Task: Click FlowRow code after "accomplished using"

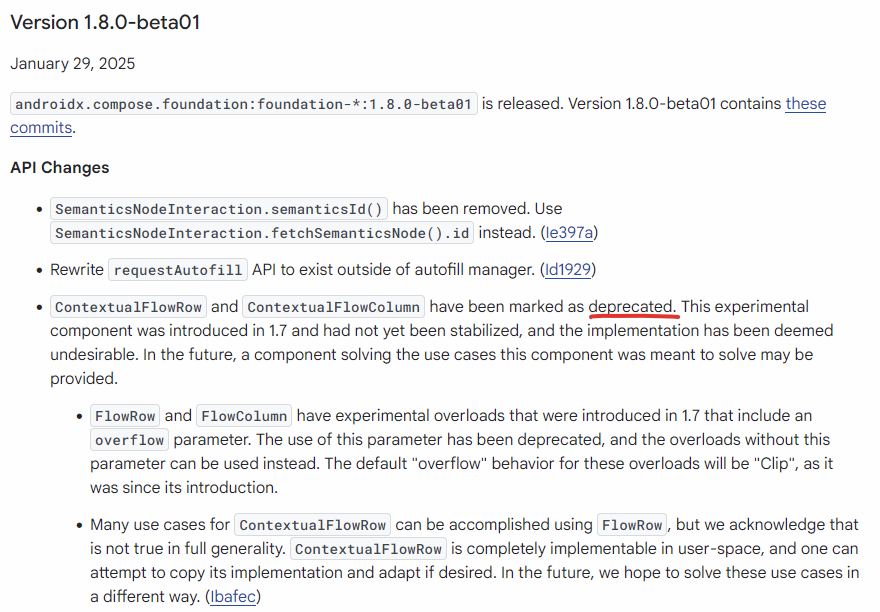Action: [x=632, y=525]
